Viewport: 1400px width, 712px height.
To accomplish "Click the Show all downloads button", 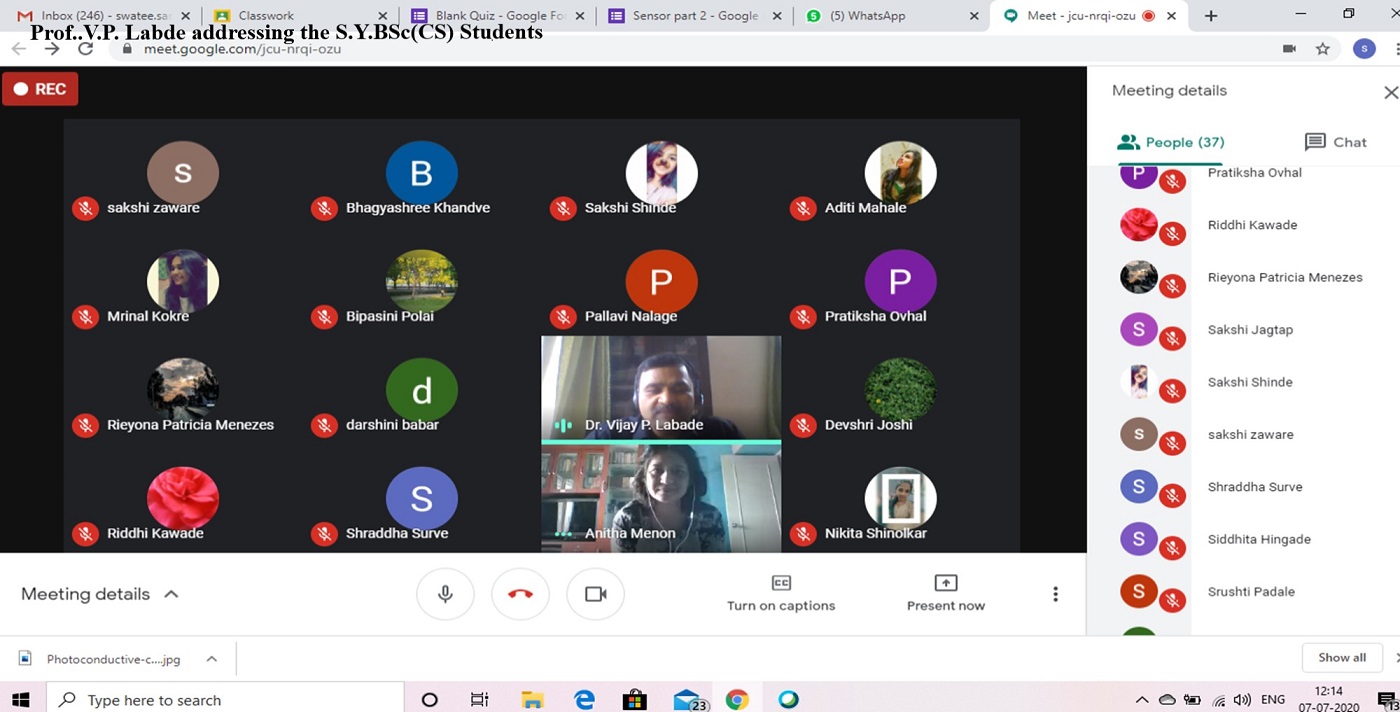I will [x=1341, y=657].
